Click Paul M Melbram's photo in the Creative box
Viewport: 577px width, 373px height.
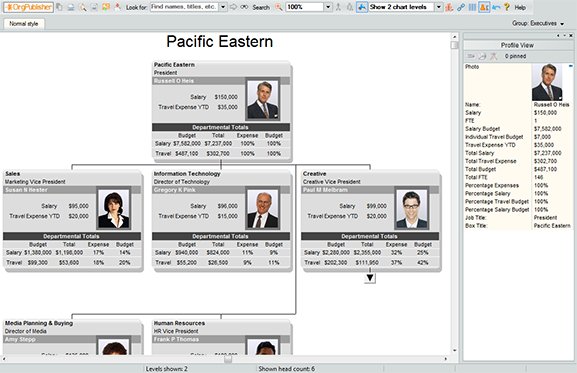coord(412,209)
